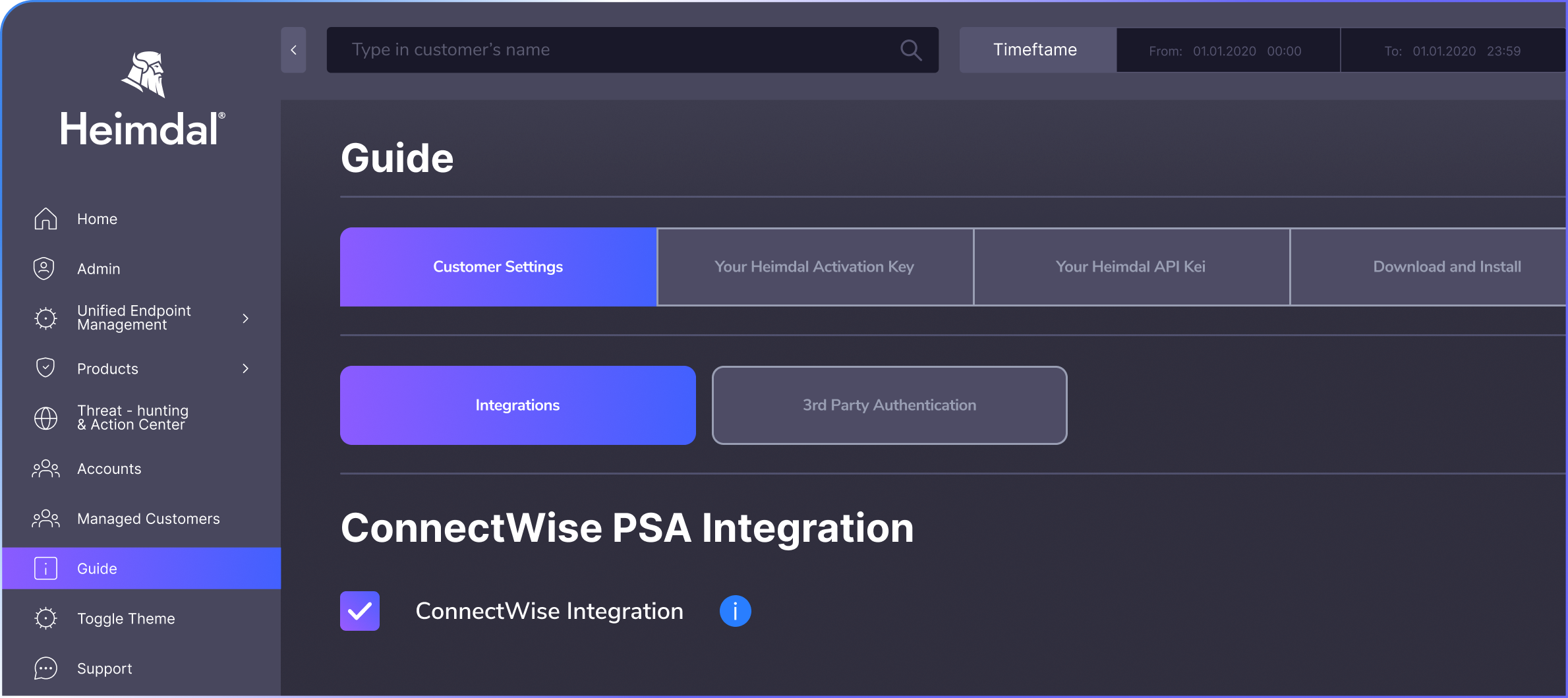1568x698 pixels.
Task: Expand the Products submenu chevron
Action: coord(246,368)
